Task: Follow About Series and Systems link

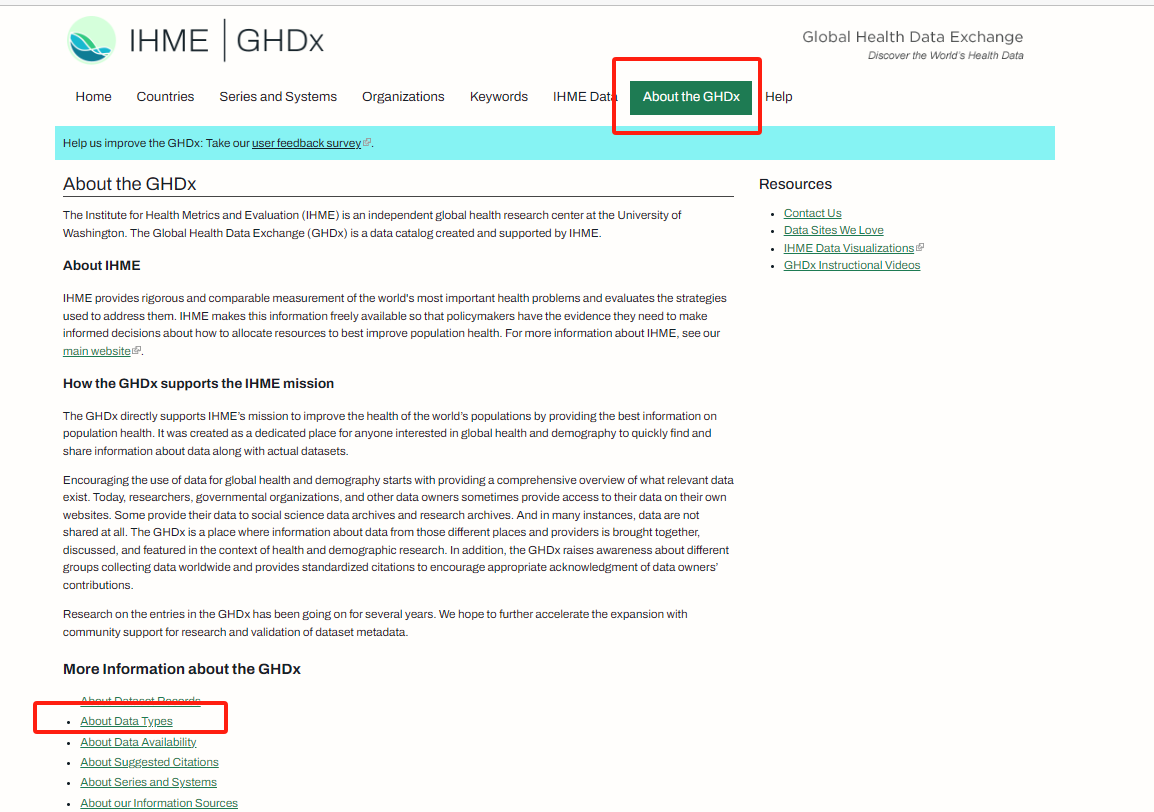Action: pyautogui.click(x=149, y=782)
